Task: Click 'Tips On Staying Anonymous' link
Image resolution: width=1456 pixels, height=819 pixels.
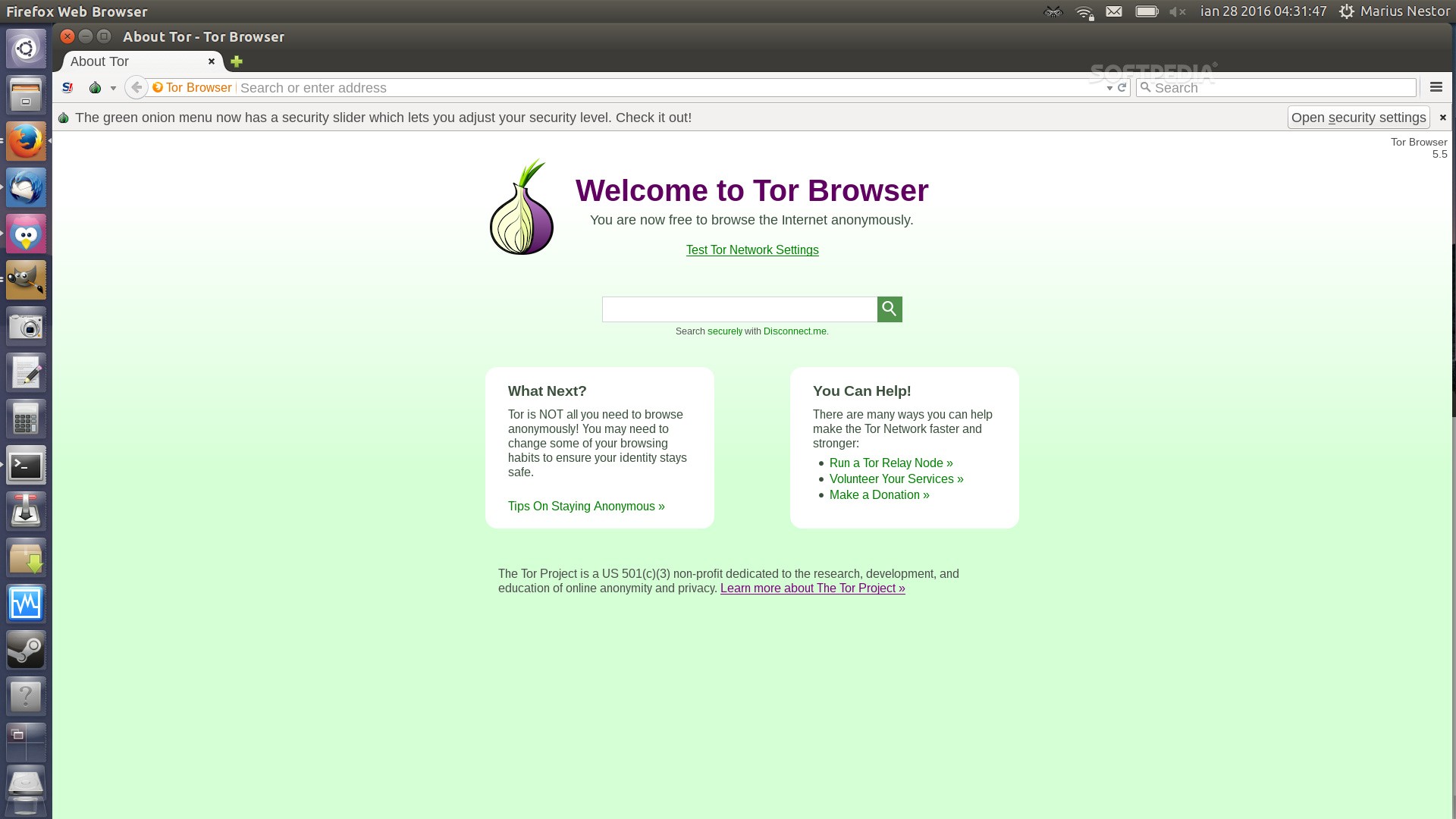Action: [586, 506]
